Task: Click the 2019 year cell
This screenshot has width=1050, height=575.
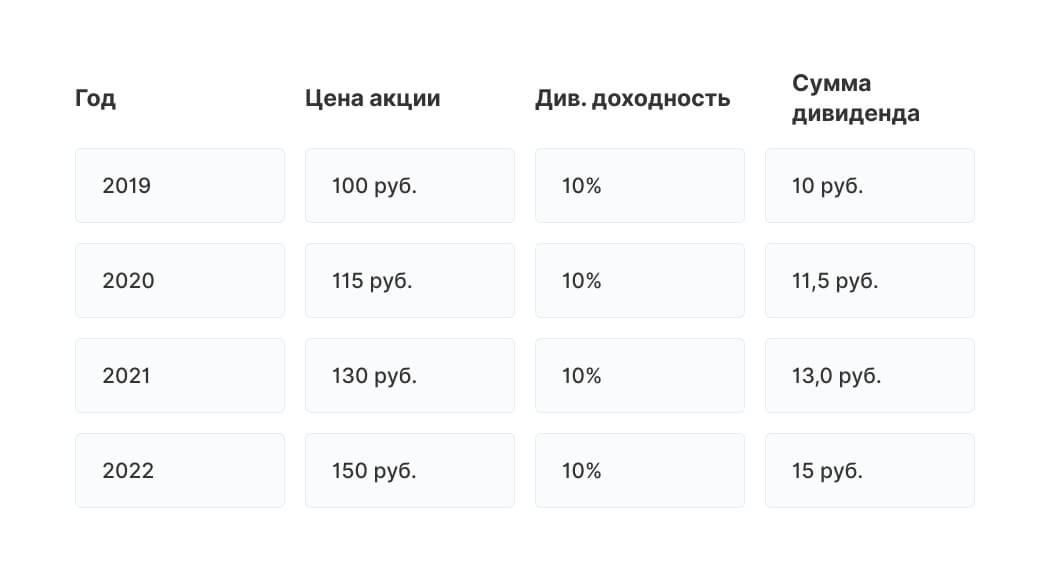Action: click(x=179, y=185)
